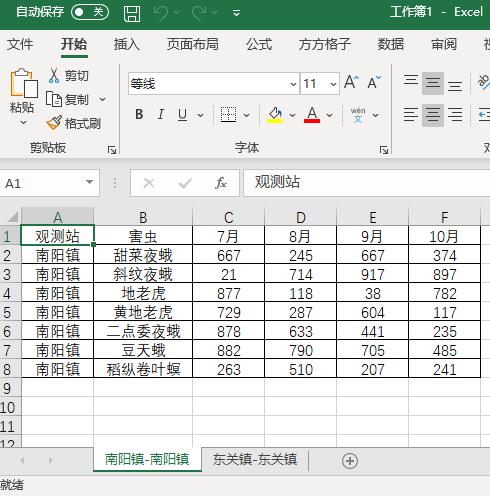
Task: Apply the red font color
Action: click(312, 115)
